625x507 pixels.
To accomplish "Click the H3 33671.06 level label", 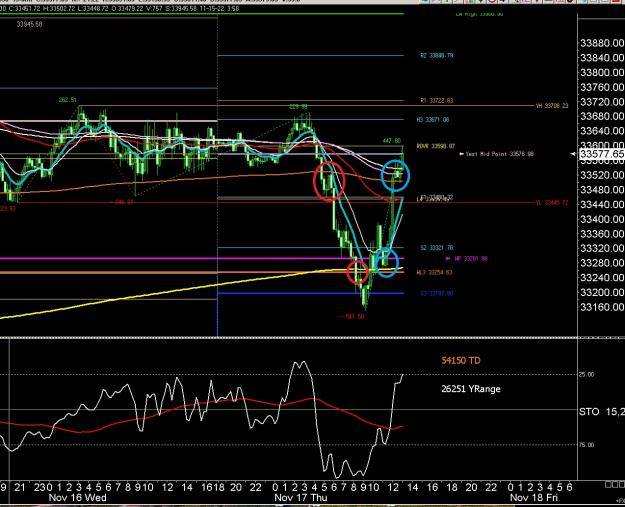I will click(x=432, y=120).
